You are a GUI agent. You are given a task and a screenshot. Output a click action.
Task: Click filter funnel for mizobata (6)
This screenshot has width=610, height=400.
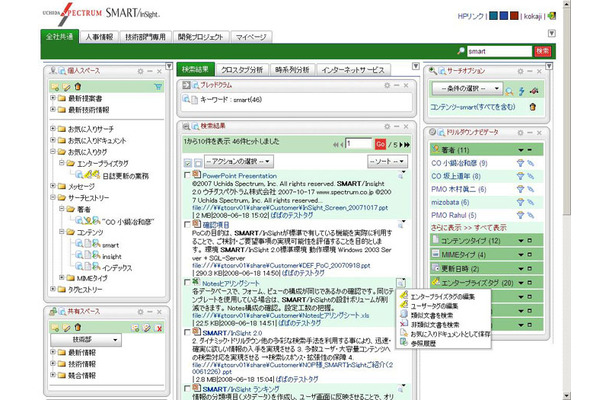(520, 202)
